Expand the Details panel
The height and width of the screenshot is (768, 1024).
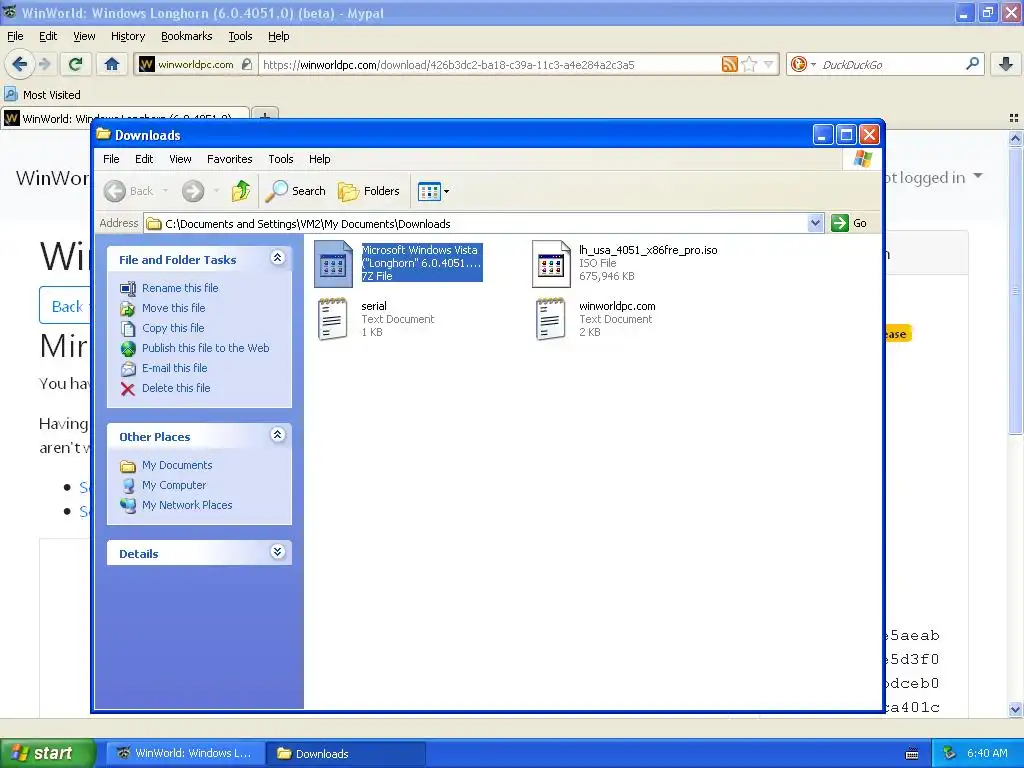coord(278,552)
